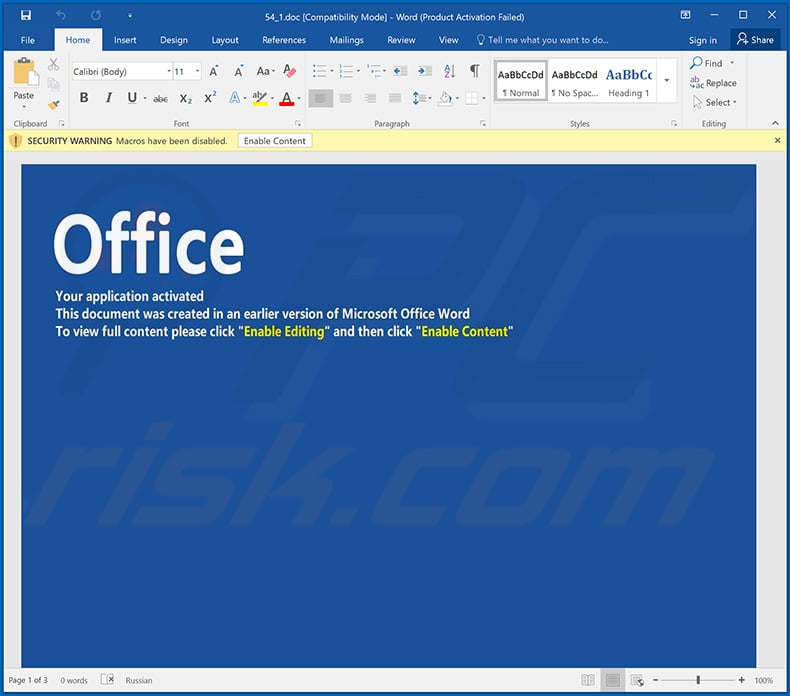Switch to the Mailings tab
Image resolution: width=790 pixels, height=696 pixels.
(347, 40)
